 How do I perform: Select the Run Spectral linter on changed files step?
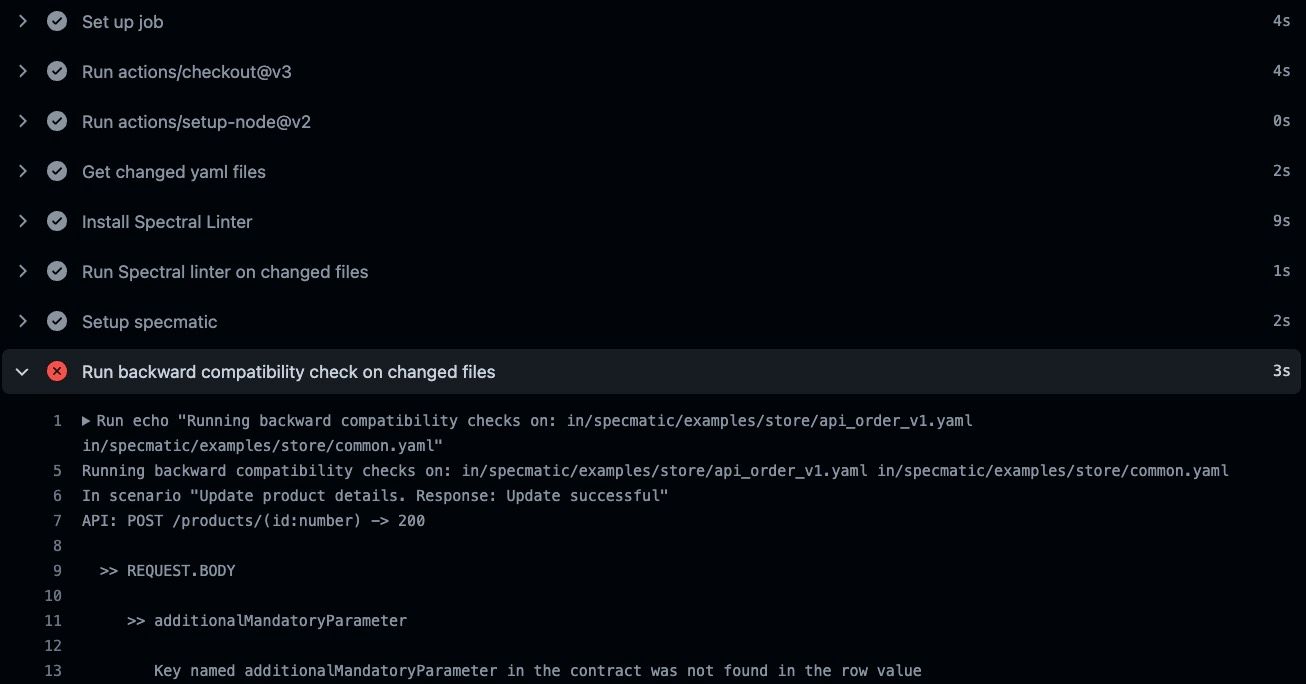(224, 271)
